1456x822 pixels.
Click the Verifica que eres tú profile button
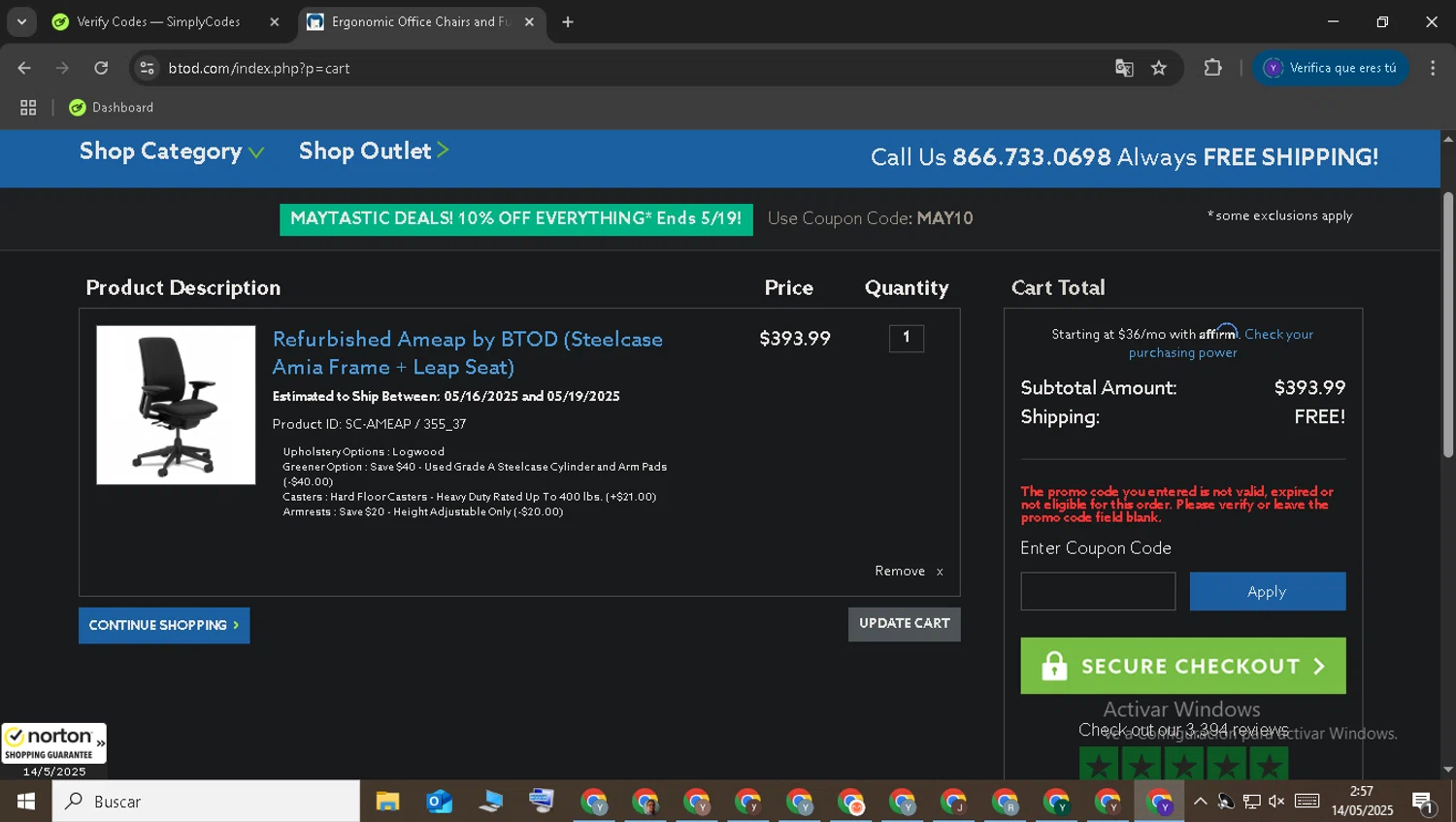(x=1331, y=68)
